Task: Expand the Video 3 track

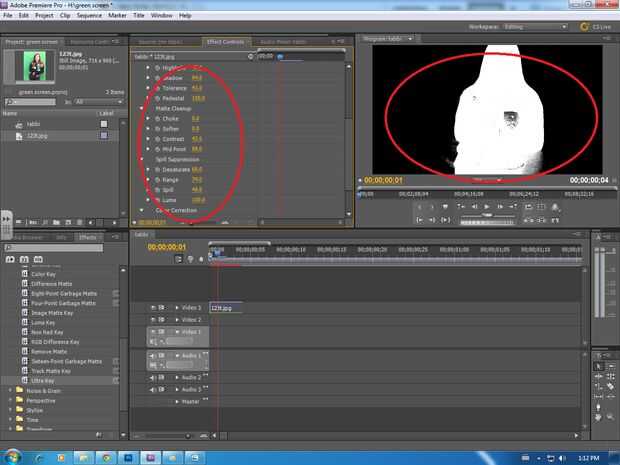Action: [x=177, y=308]
